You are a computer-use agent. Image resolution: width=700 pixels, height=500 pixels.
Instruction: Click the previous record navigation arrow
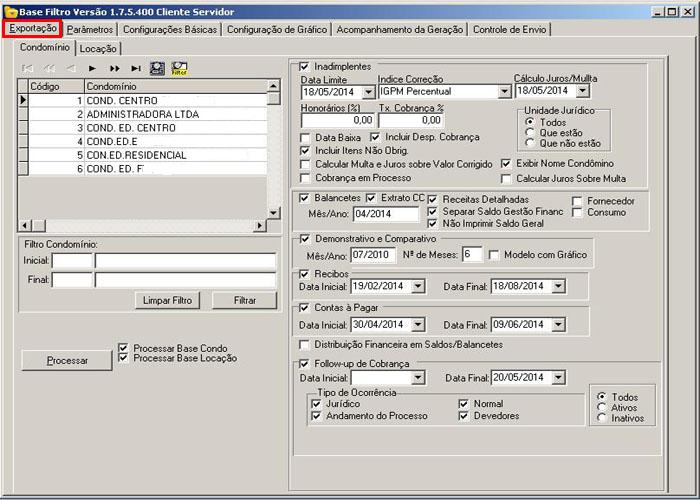click(70, 68)
